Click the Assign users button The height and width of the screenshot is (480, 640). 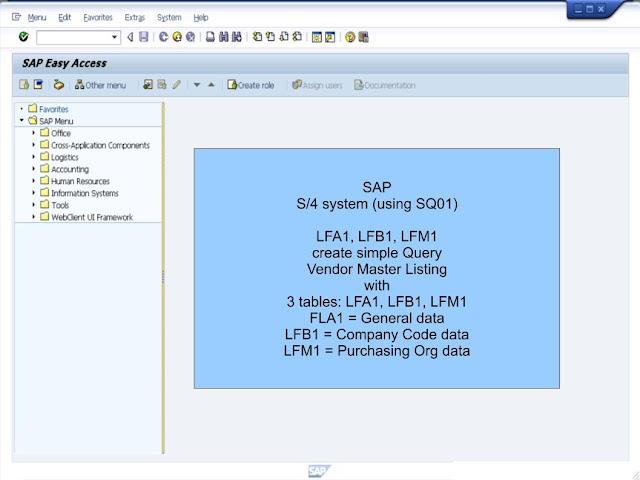[317, 85]
